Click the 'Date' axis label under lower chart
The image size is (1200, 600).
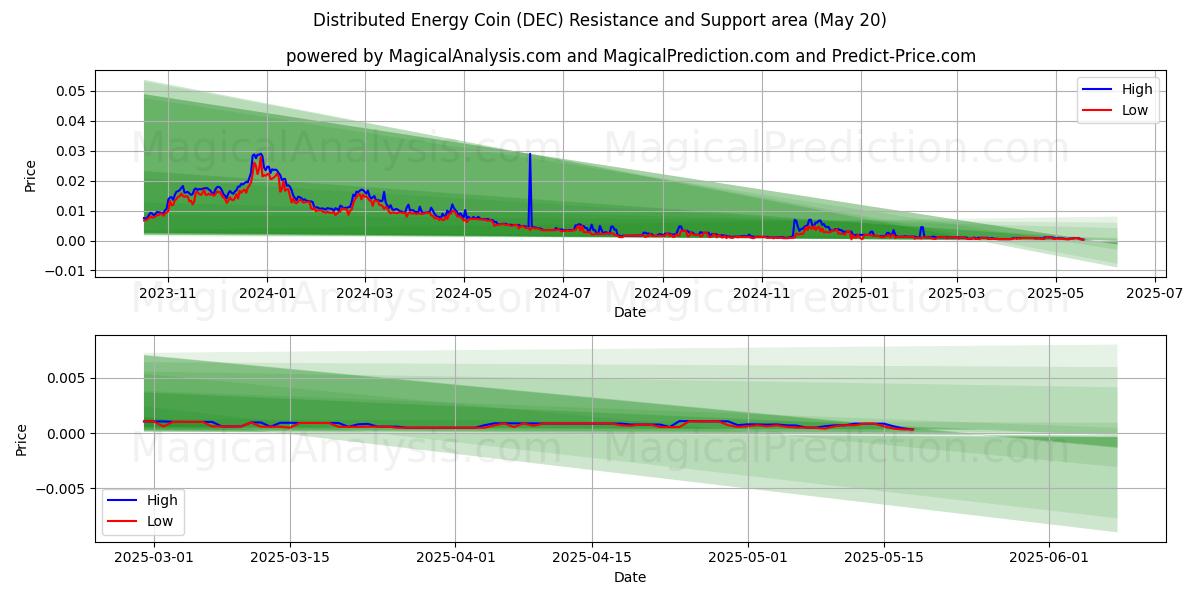click(x=630, y=577)
